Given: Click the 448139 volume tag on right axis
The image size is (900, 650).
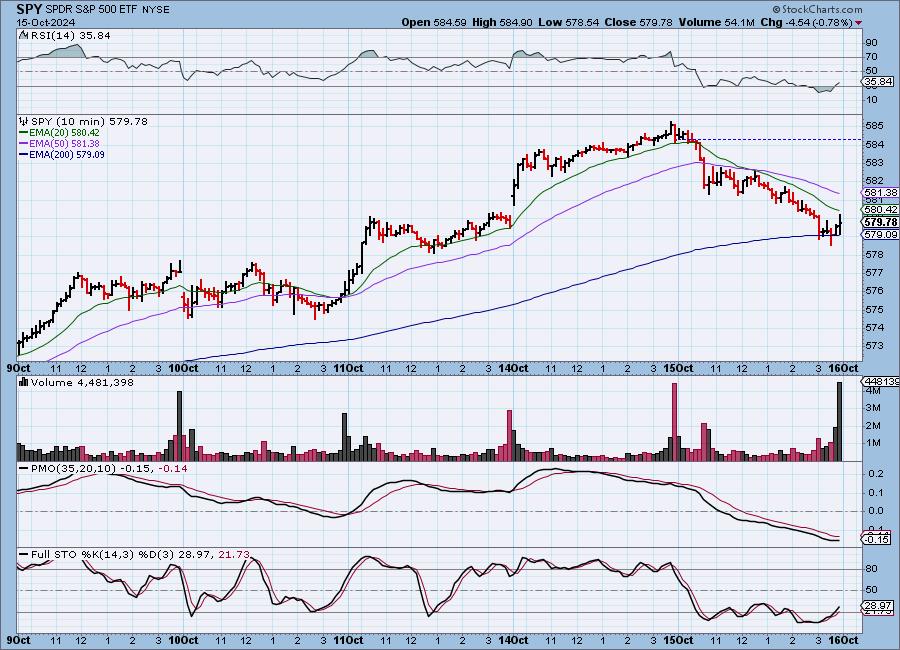Looking at the screenshot, I should (x=880, y=382).
